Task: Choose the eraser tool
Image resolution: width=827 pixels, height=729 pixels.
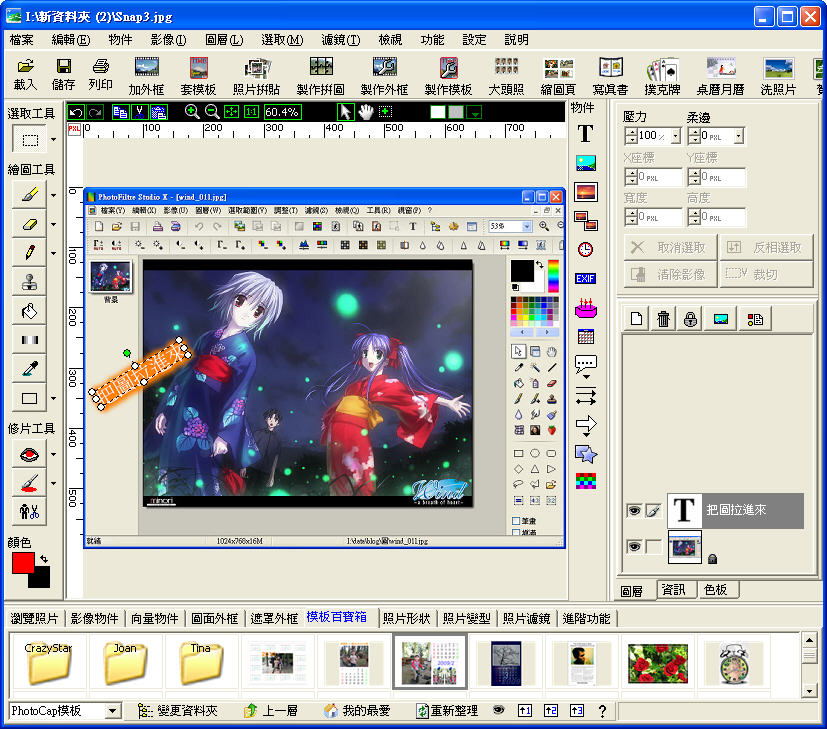Action: point(30,224)
